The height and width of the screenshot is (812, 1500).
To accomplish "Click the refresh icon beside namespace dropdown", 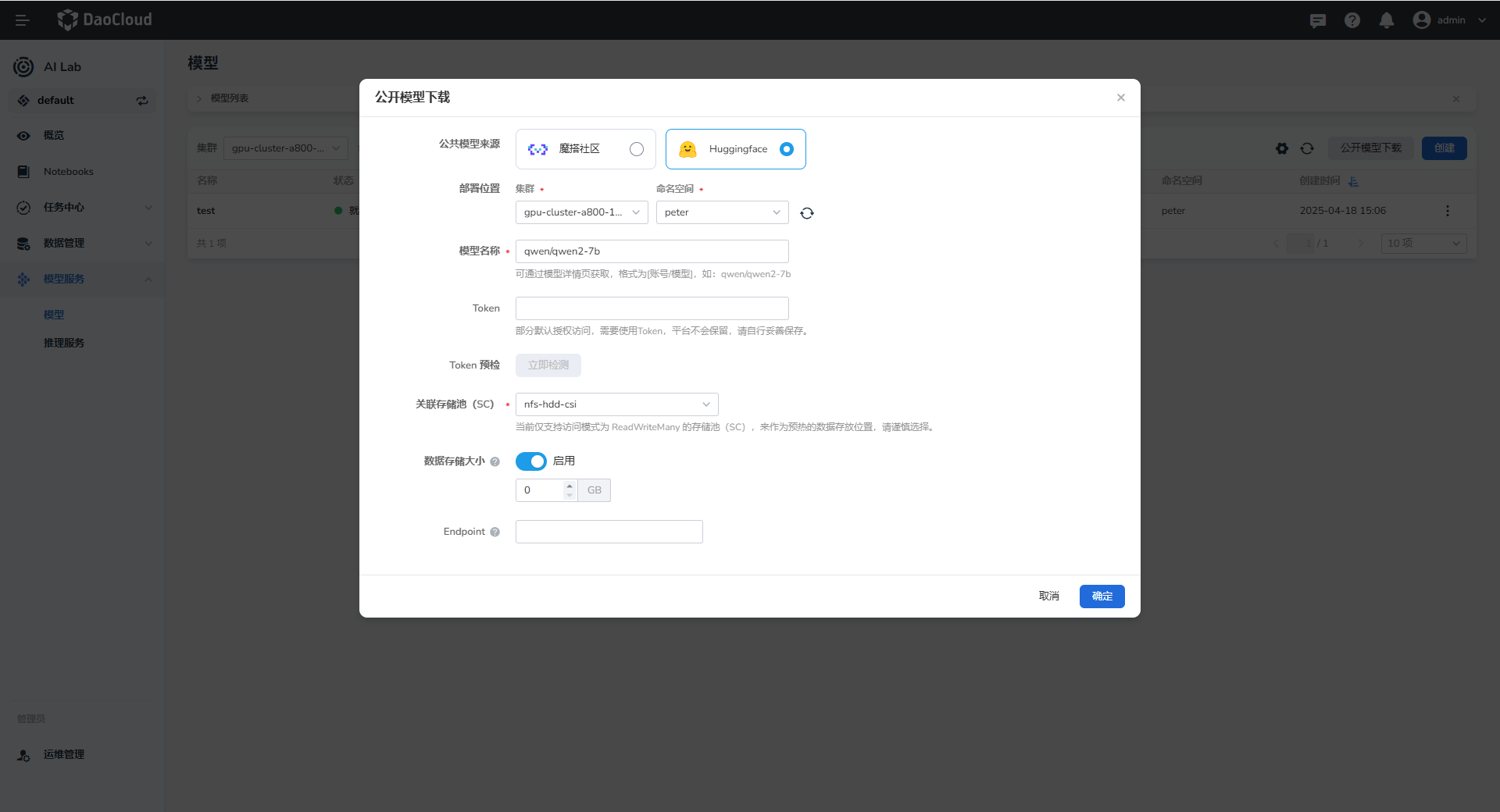I will pyautogui.click(x=807, y=213).
